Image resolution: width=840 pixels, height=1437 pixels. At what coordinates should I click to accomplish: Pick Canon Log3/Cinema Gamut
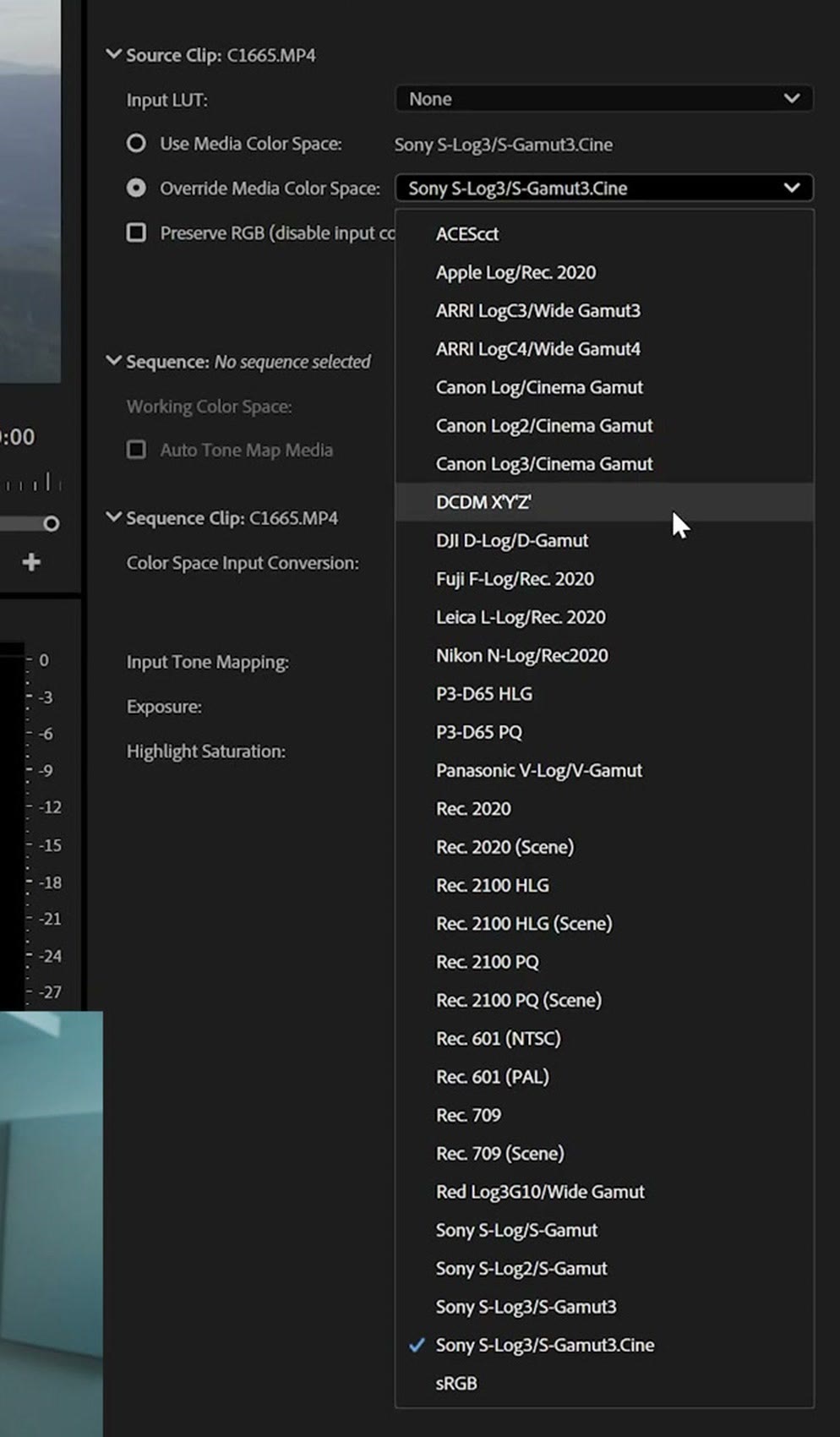tap(603, 464)
